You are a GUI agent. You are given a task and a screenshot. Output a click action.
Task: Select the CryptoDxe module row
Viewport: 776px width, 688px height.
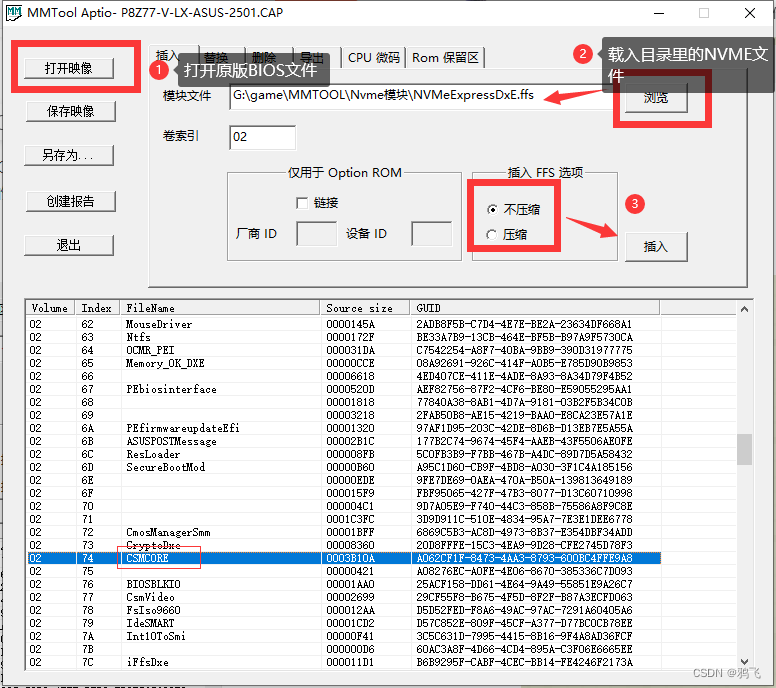click(x=344, y=545)
